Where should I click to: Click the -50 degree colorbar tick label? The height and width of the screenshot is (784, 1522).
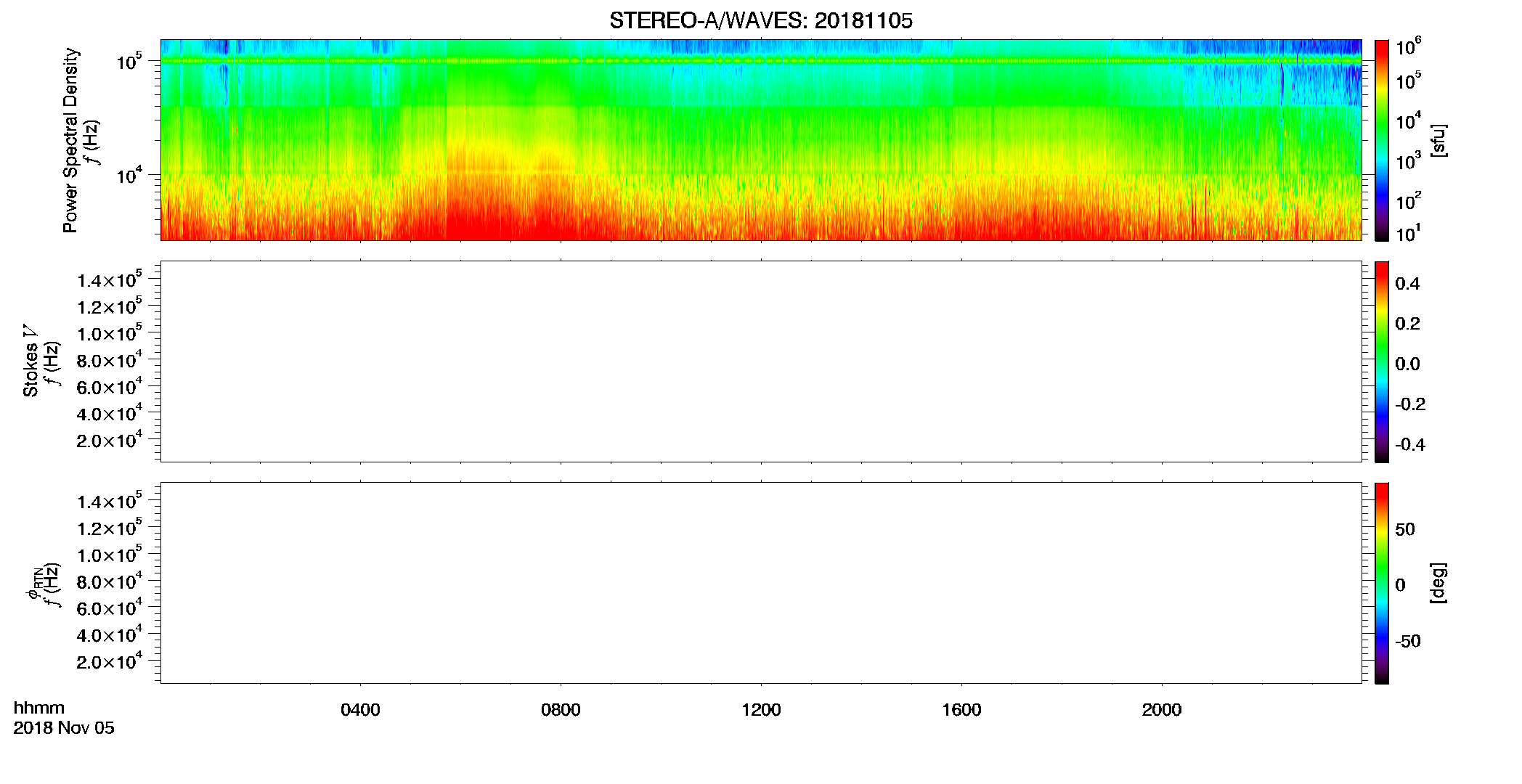[x=1408, y=642]
